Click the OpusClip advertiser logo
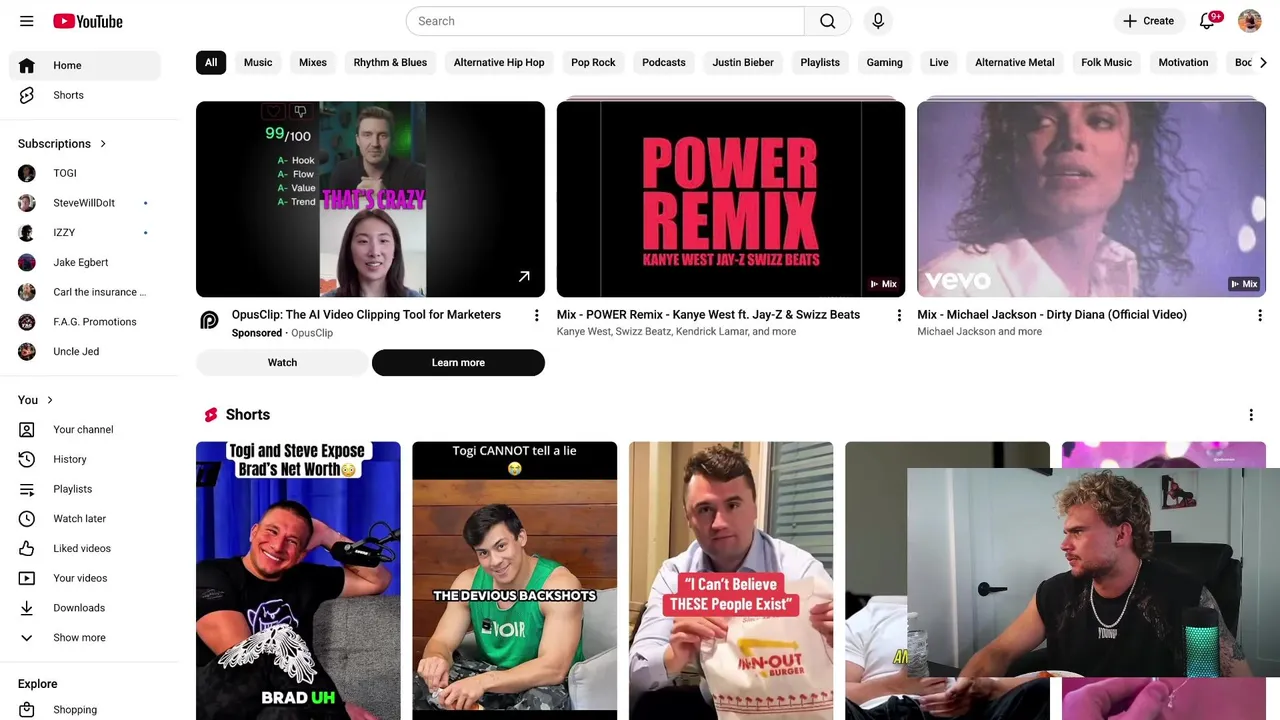The height and width of the screenshot is (720, 1280). tap(209, 320)
